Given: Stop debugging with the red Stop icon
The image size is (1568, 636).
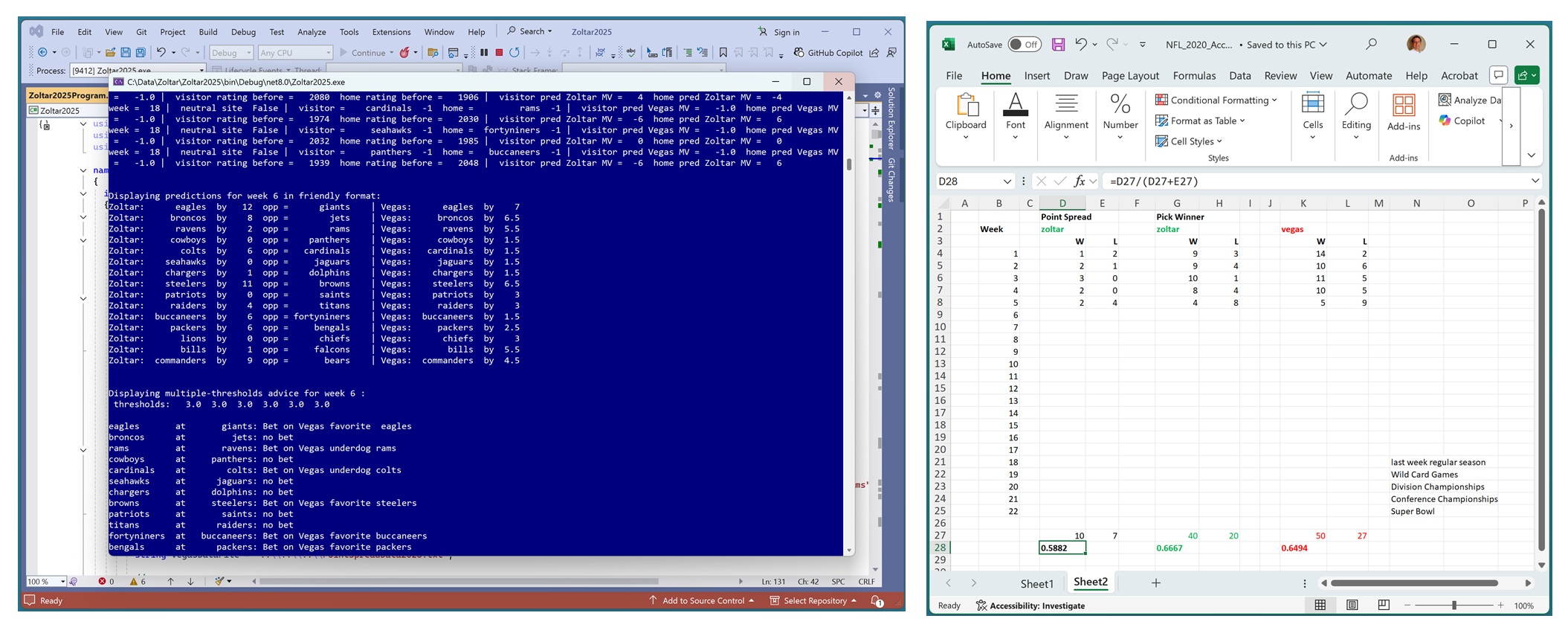Looking at the screenshot, I should [x=499, y=53].
